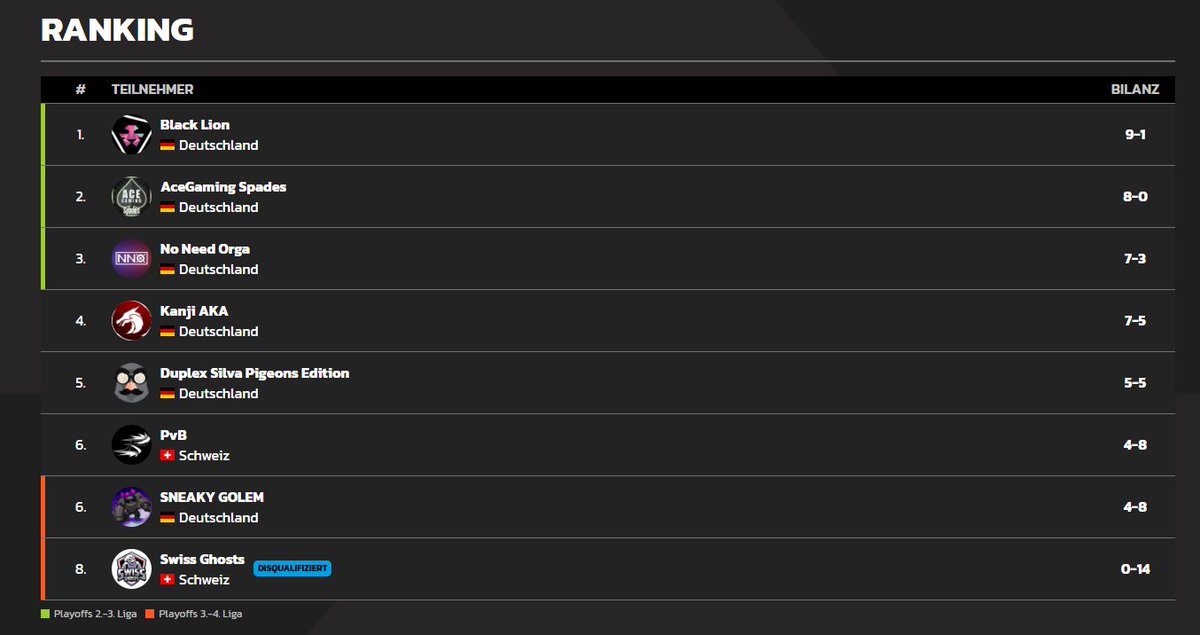Click the Playoffs 2.-3. Liga legend label
The image size is (1200, 635).
click(x=95, y=614)
